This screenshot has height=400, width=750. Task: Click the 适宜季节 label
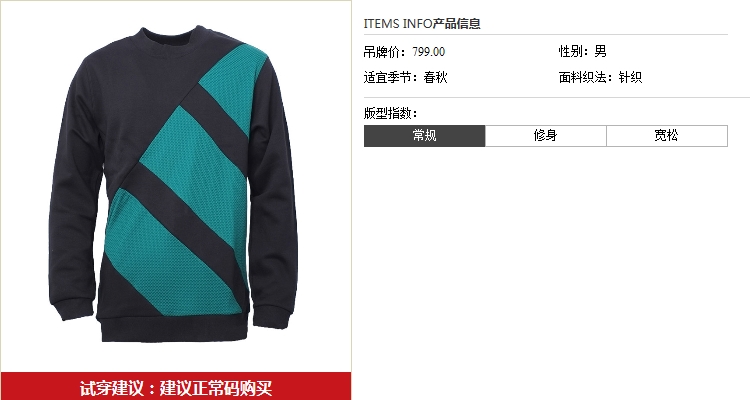click(x=388, y=77)
